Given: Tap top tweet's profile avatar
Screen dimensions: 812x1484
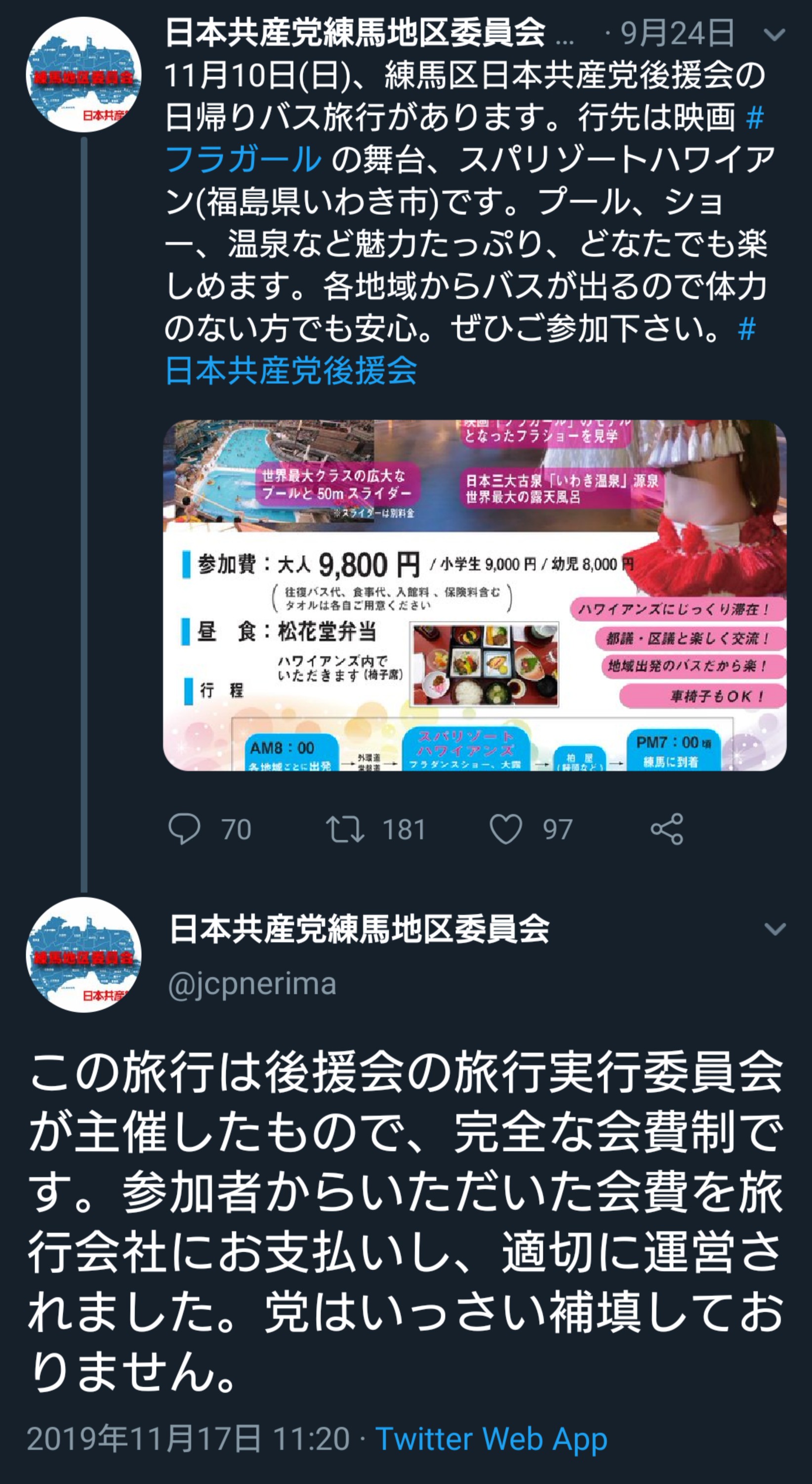Looking at the screenshot, I should (84, 74).
